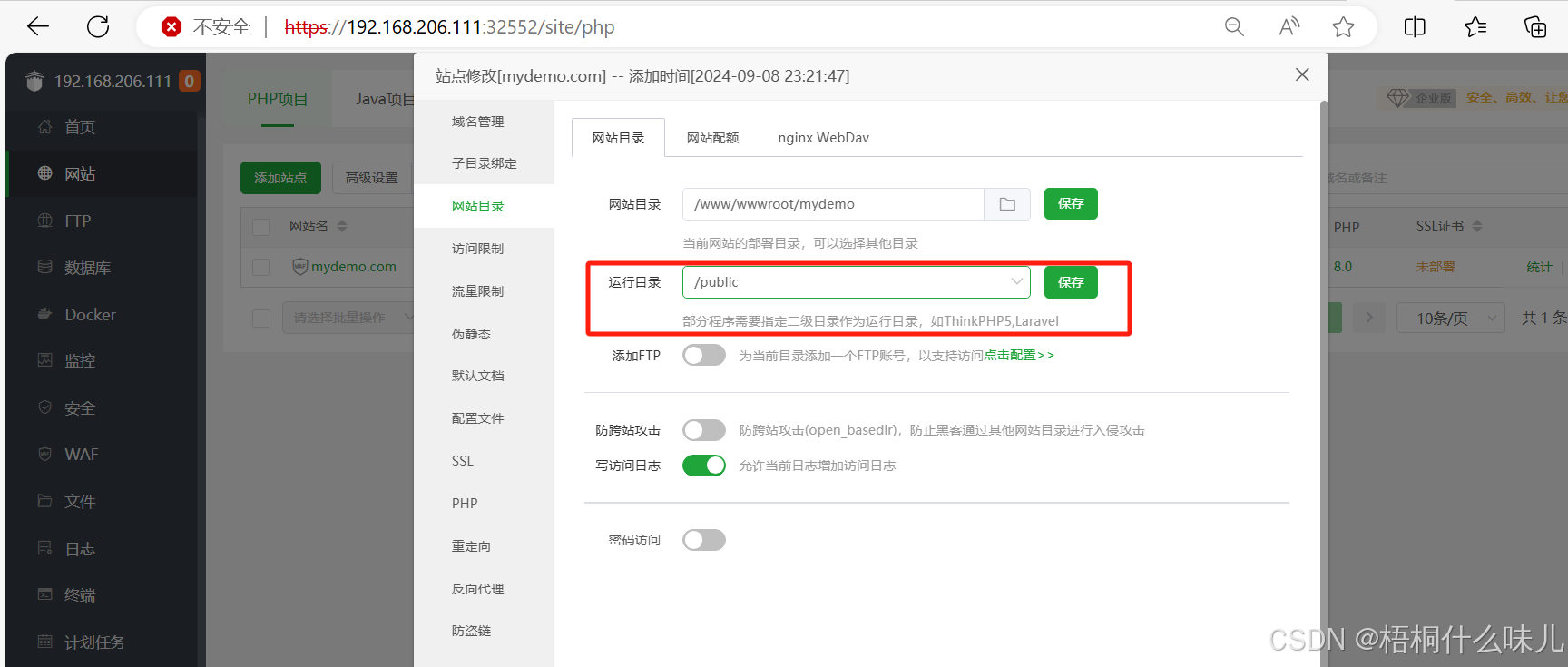
Task: Click the red not-secure warning icon
Action: coord(171,27)
